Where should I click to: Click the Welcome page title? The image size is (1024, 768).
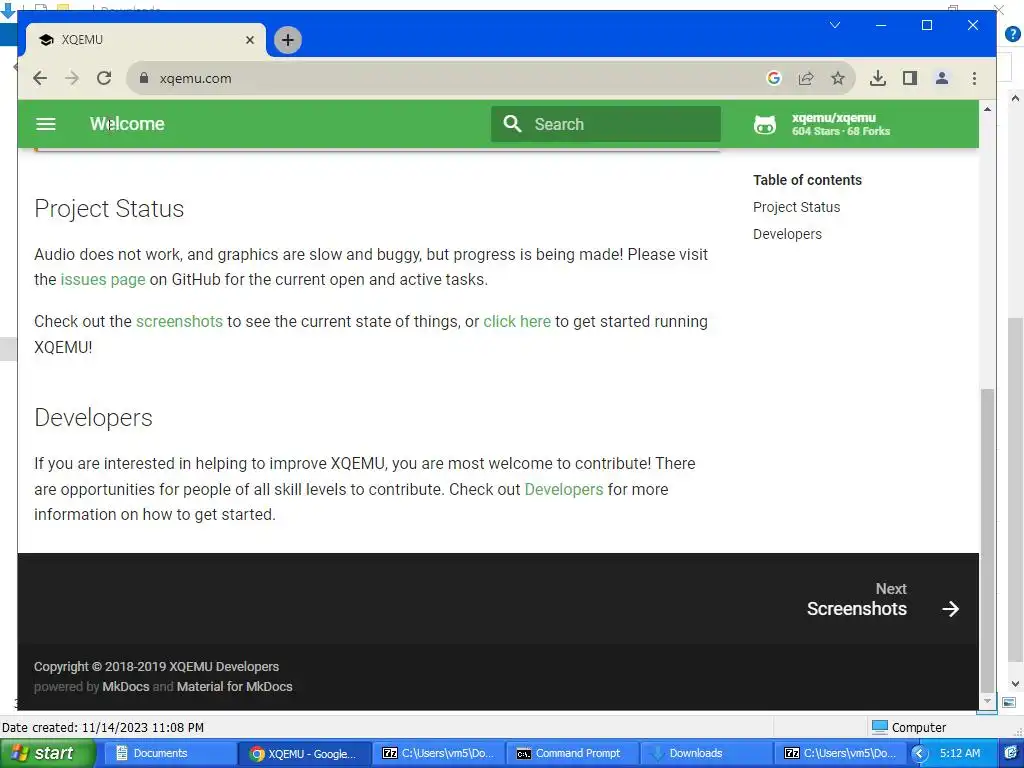(127, 124)
